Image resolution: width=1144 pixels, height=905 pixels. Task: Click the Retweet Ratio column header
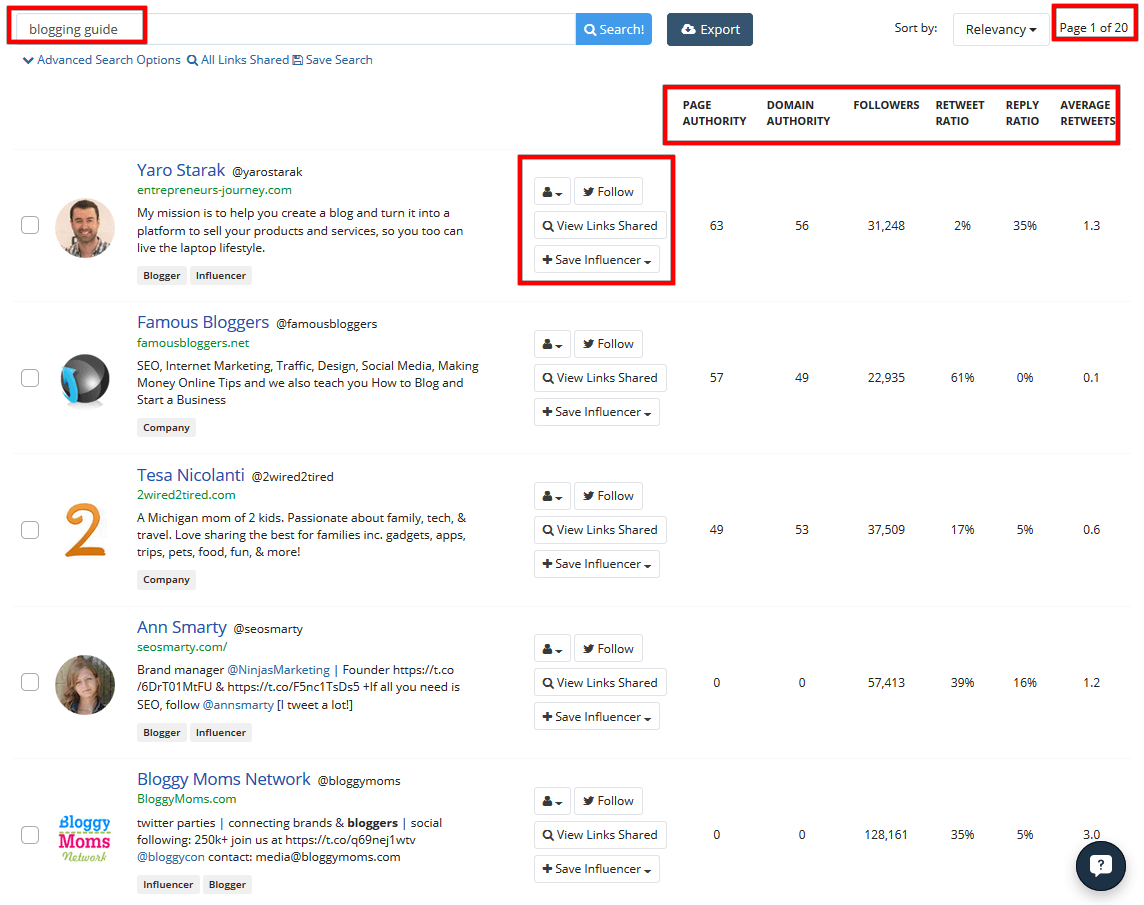coord(960,113)
